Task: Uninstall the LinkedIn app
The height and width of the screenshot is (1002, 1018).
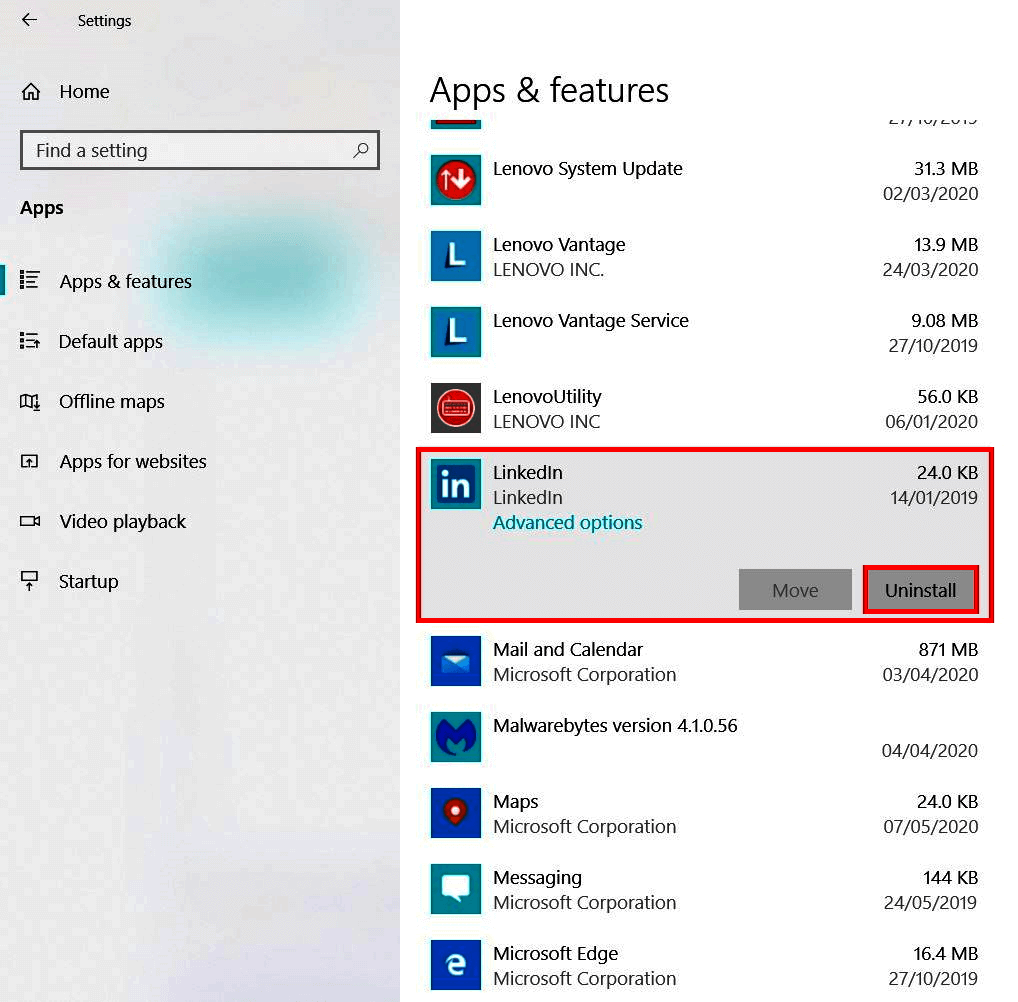Action: pos(920,590)
